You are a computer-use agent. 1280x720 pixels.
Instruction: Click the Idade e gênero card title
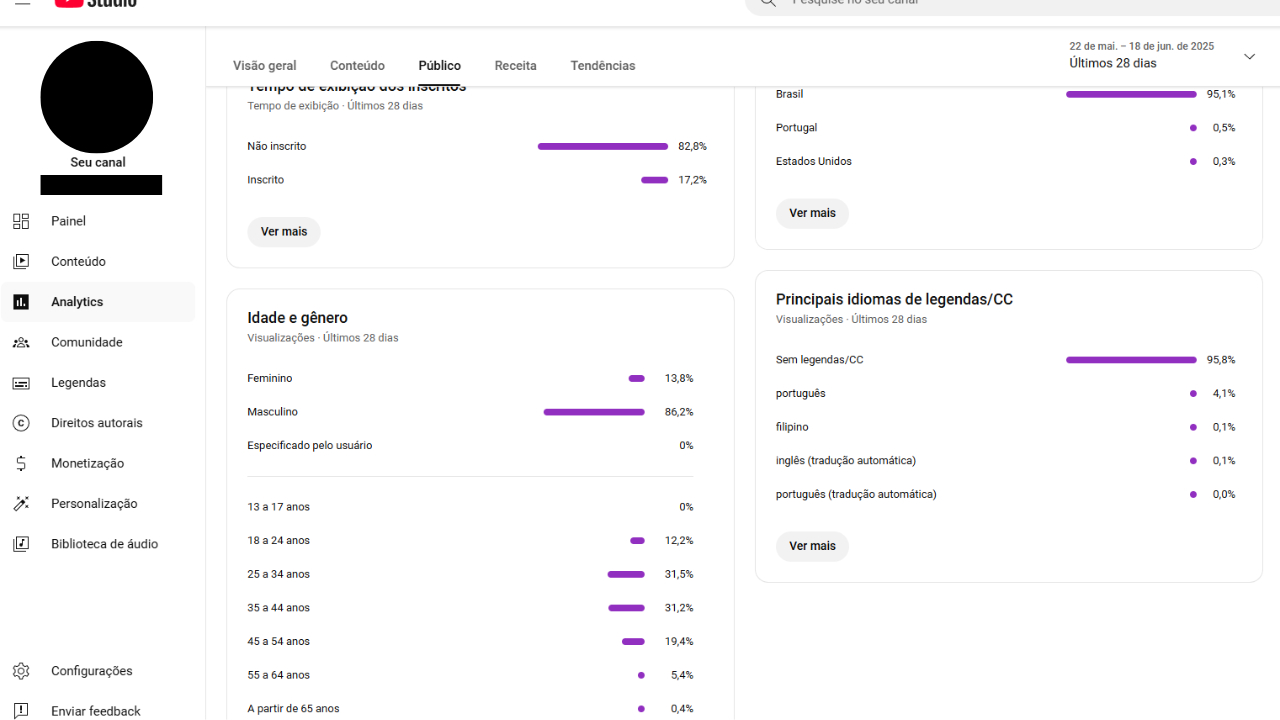(x=298, y=318)
